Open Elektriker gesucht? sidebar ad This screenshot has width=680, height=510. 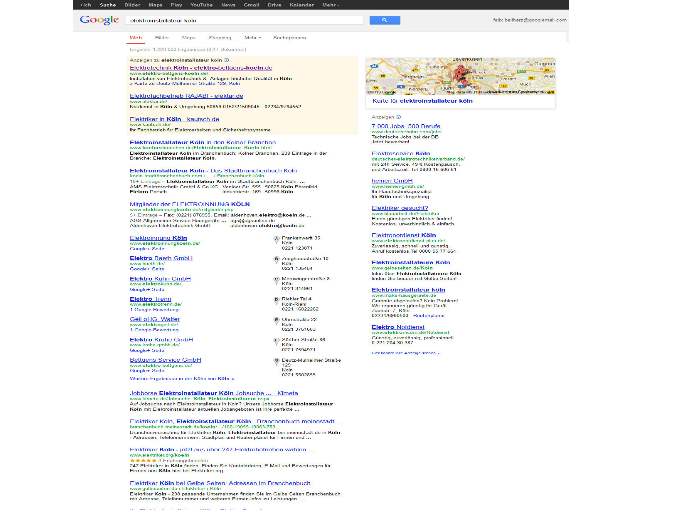pos(400,208)
